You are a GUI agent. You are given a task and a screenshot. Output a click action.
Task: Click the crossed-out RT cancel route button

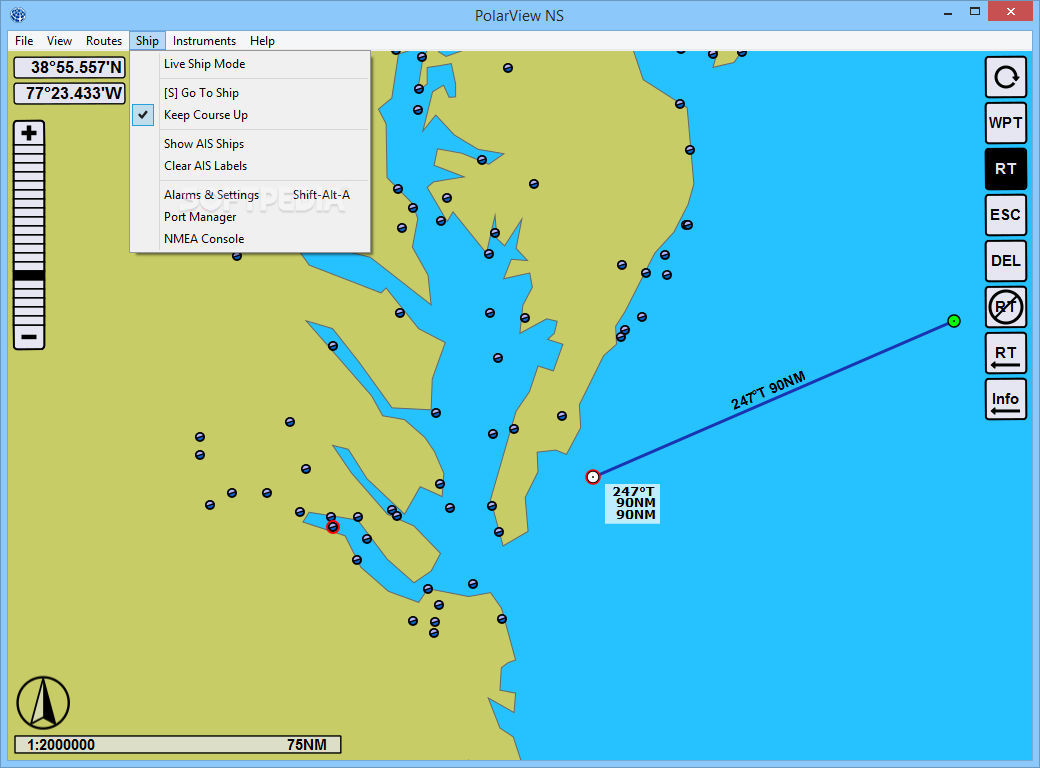[1006, 307]
